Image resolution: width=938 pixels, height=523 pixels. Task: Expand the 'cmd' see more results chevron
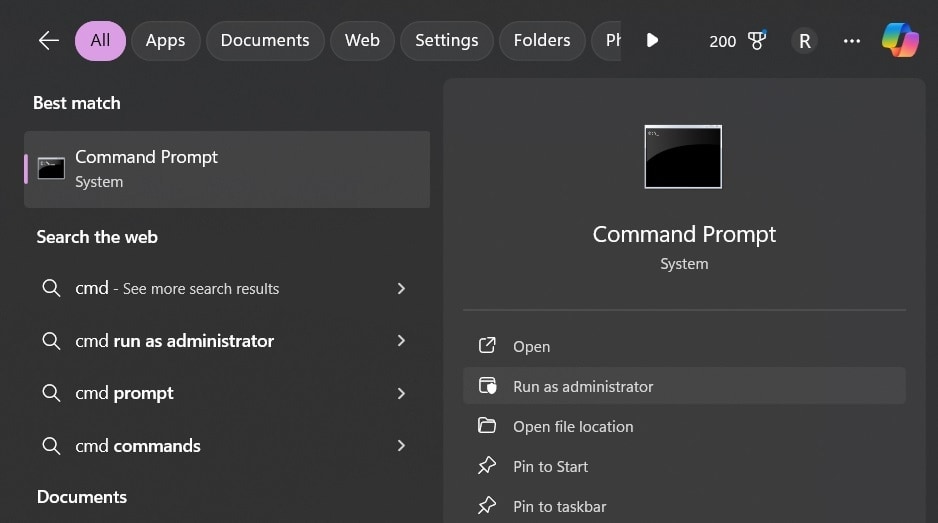(401, 288)
